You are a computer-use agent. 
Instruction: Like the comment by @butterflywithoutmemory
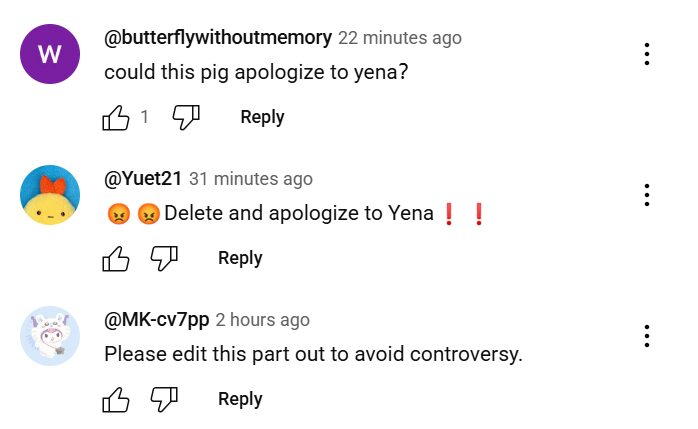click(x=117, y=118)
